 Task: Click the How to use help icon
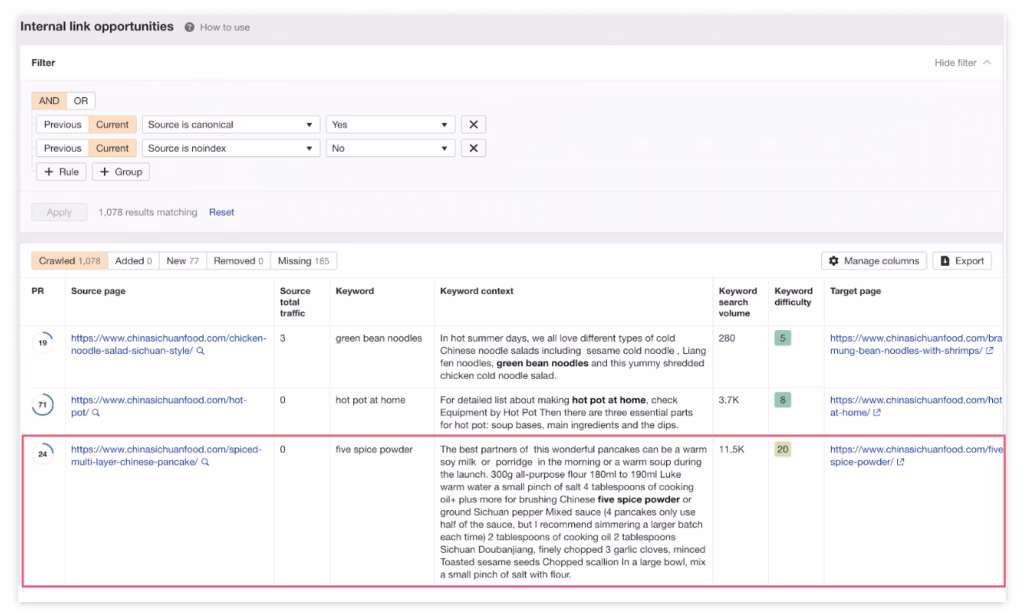(190, 27)
